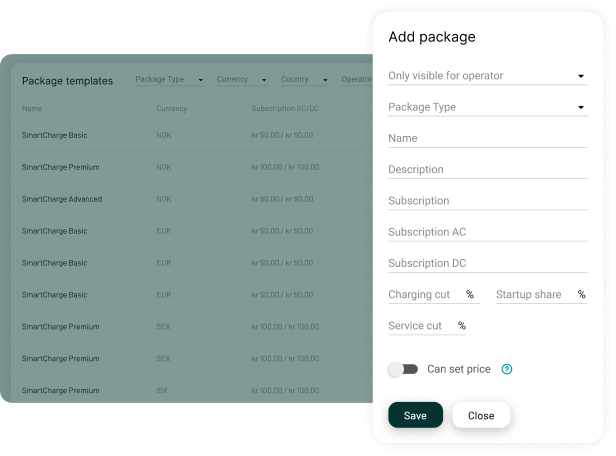Open the Package Type filter in table header
616x456 pixels.
[x=169, y=80]
